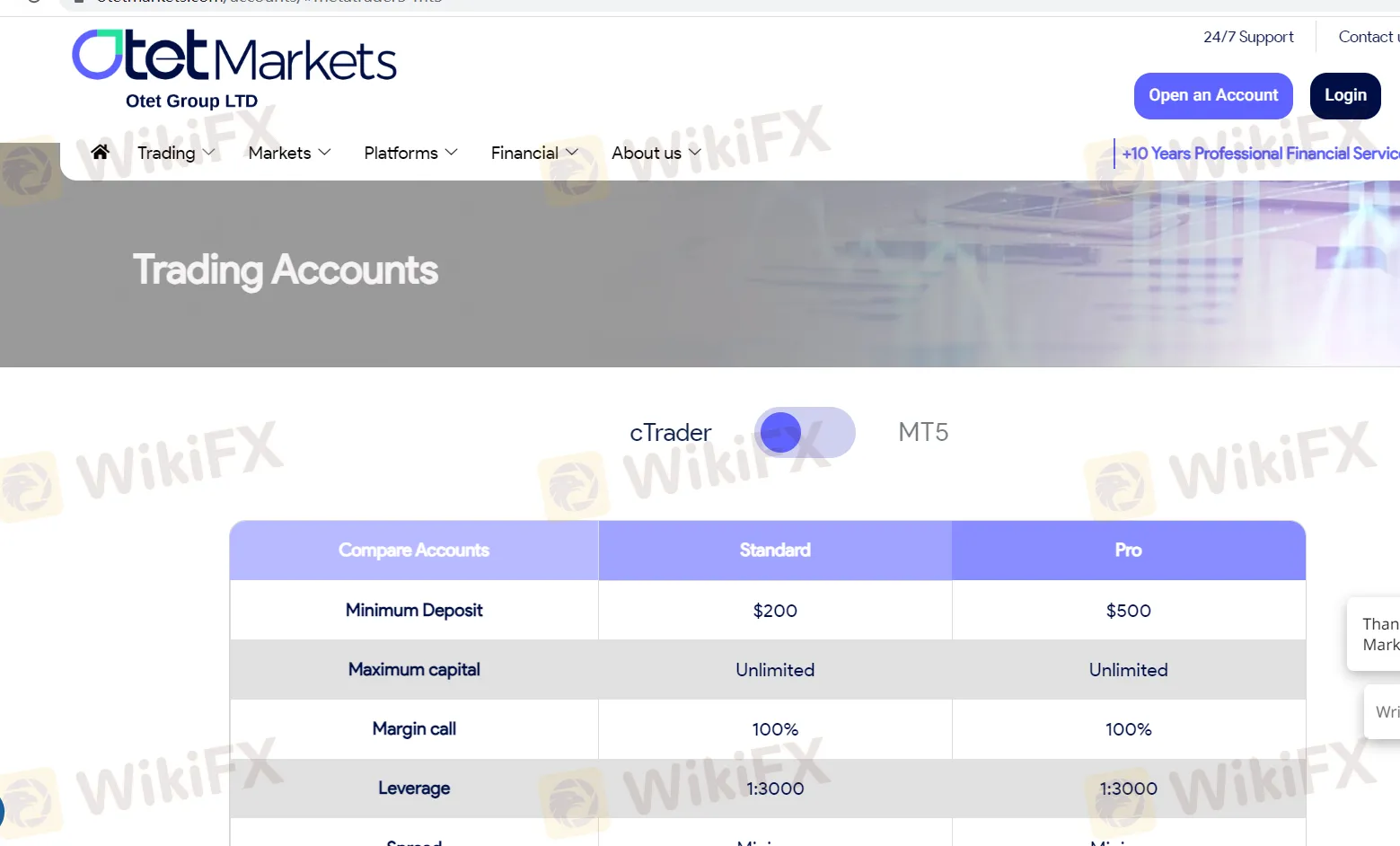Select the cTrader platform label
Viewport: 1400px width, 846px height.
click(670, 432)
